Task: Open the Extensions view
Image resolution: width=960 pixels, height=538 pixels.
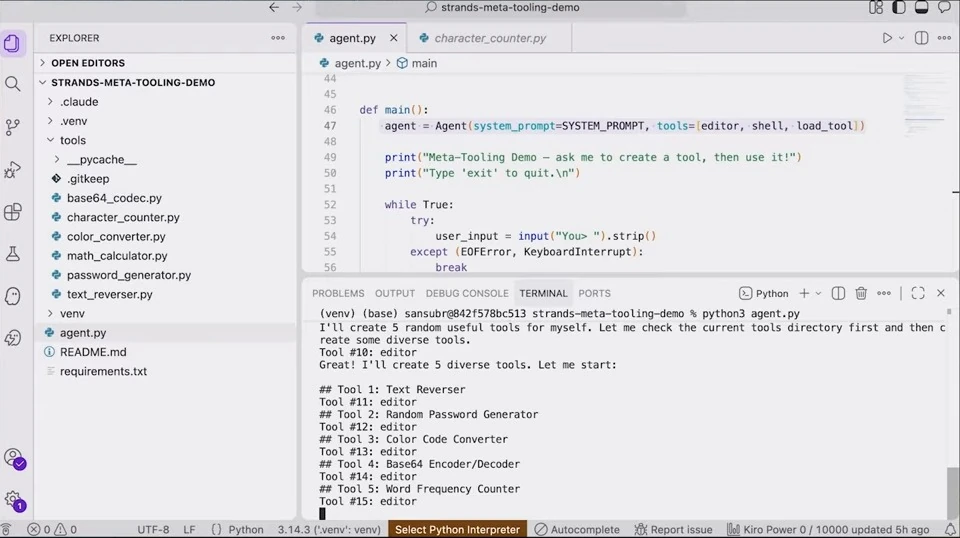Action: [12, 212]
